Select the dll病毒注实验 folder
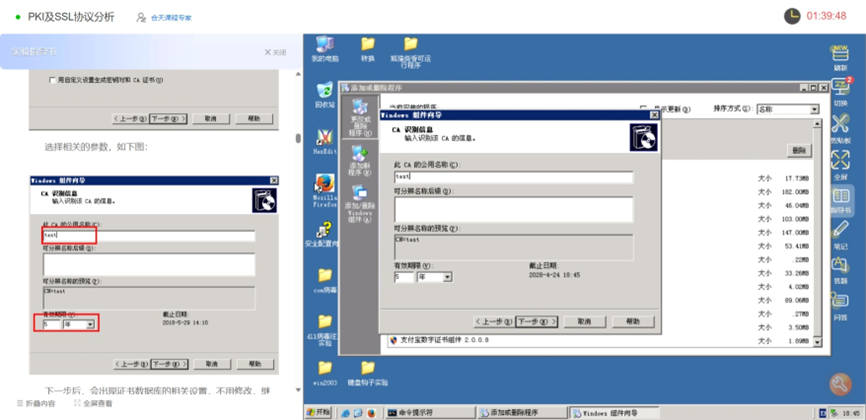866x420 pixels. point(325,330)
